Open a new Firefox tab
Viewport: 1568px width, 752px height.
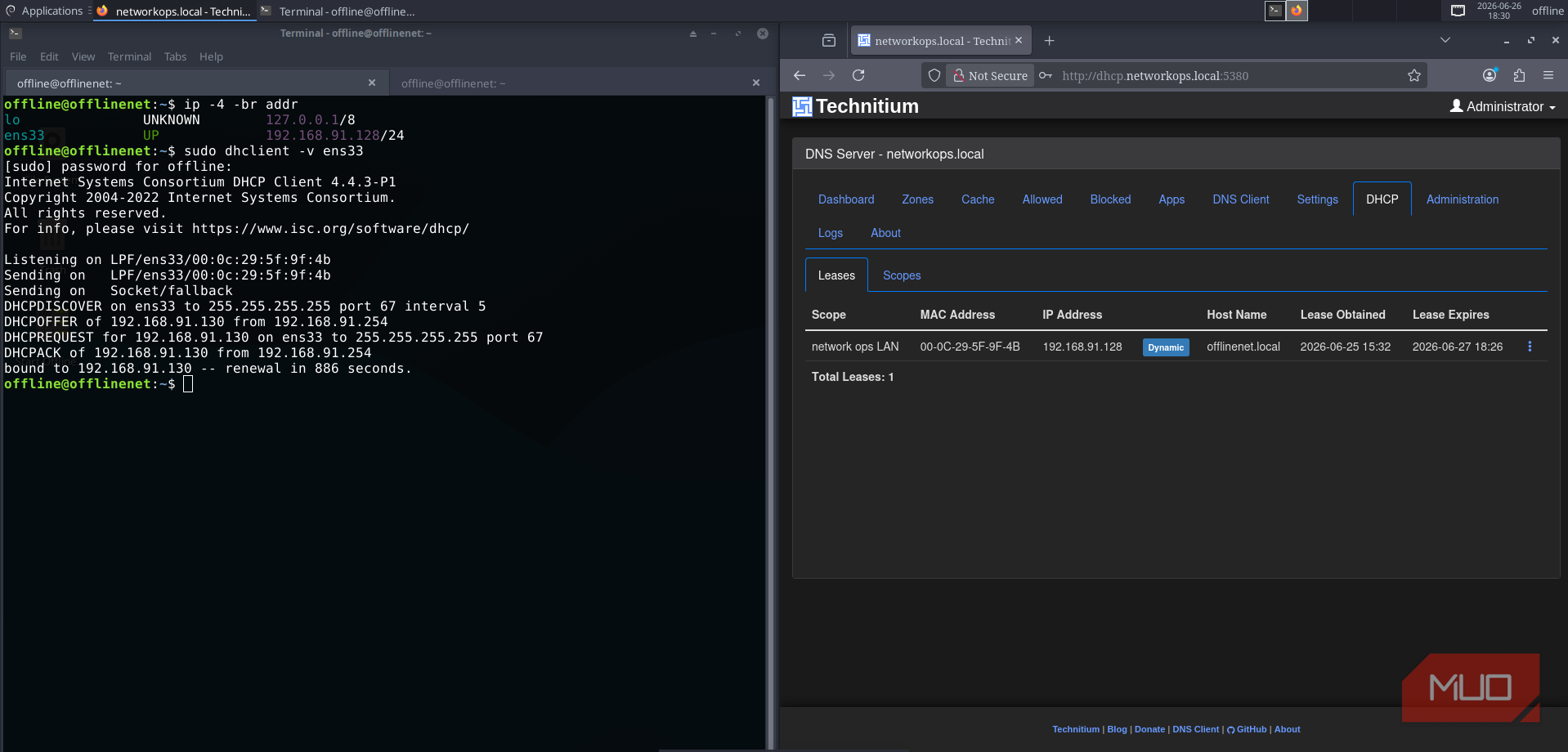[1050, 41]
